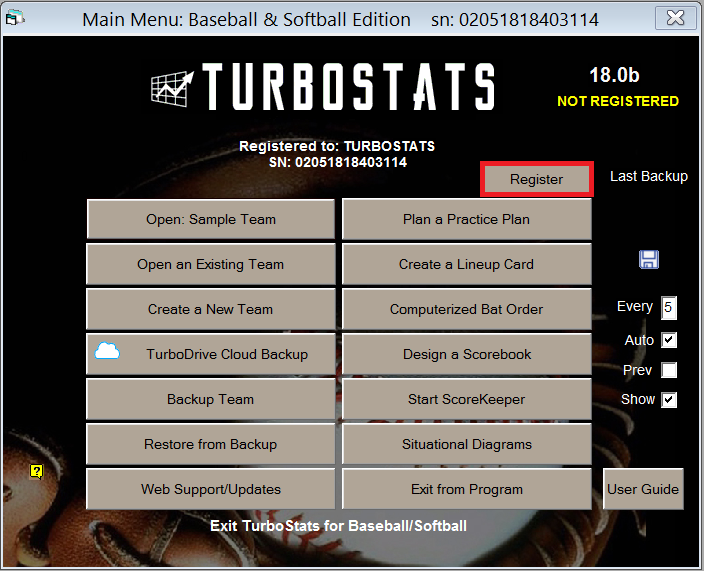Enable the Prev checkbox
704x571 pixels.
point(669,370)
